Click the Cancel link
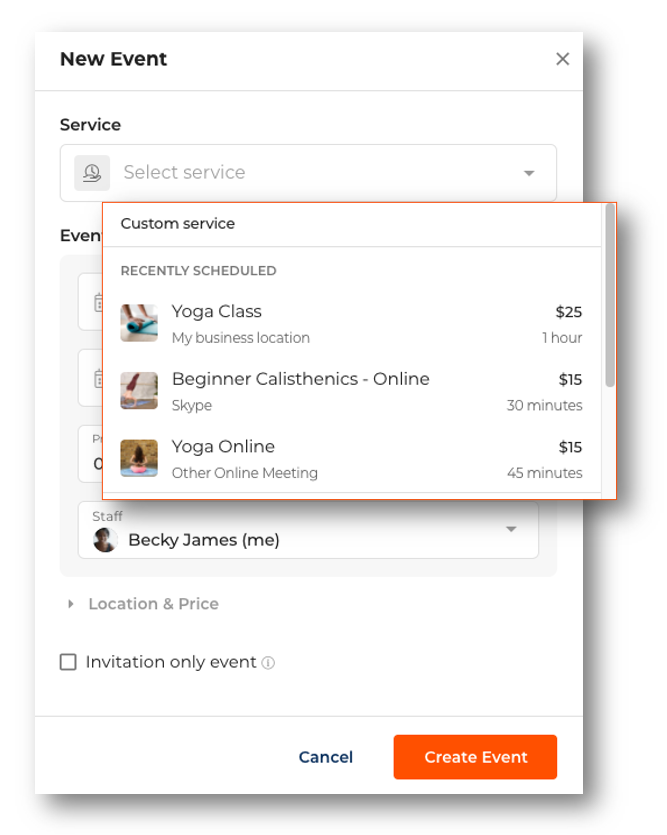Viewport: 667px width, 835px height. click(325, 757)
